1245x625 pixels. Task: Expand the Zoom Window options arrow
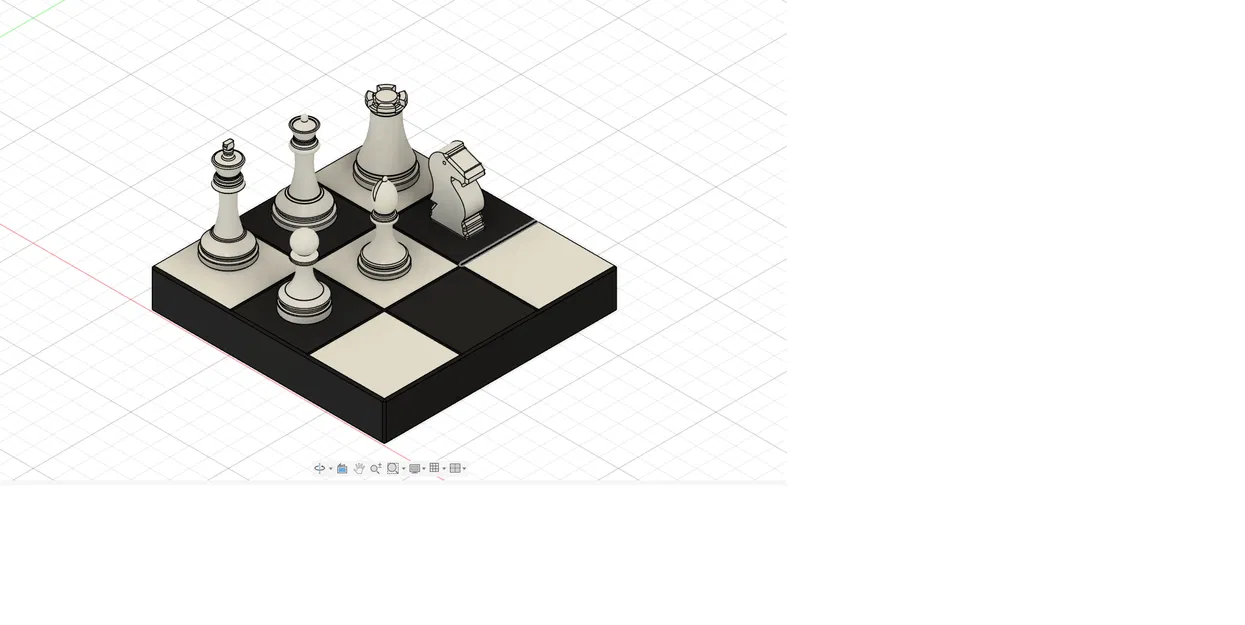pyautogui.click(x=403, y=469)
